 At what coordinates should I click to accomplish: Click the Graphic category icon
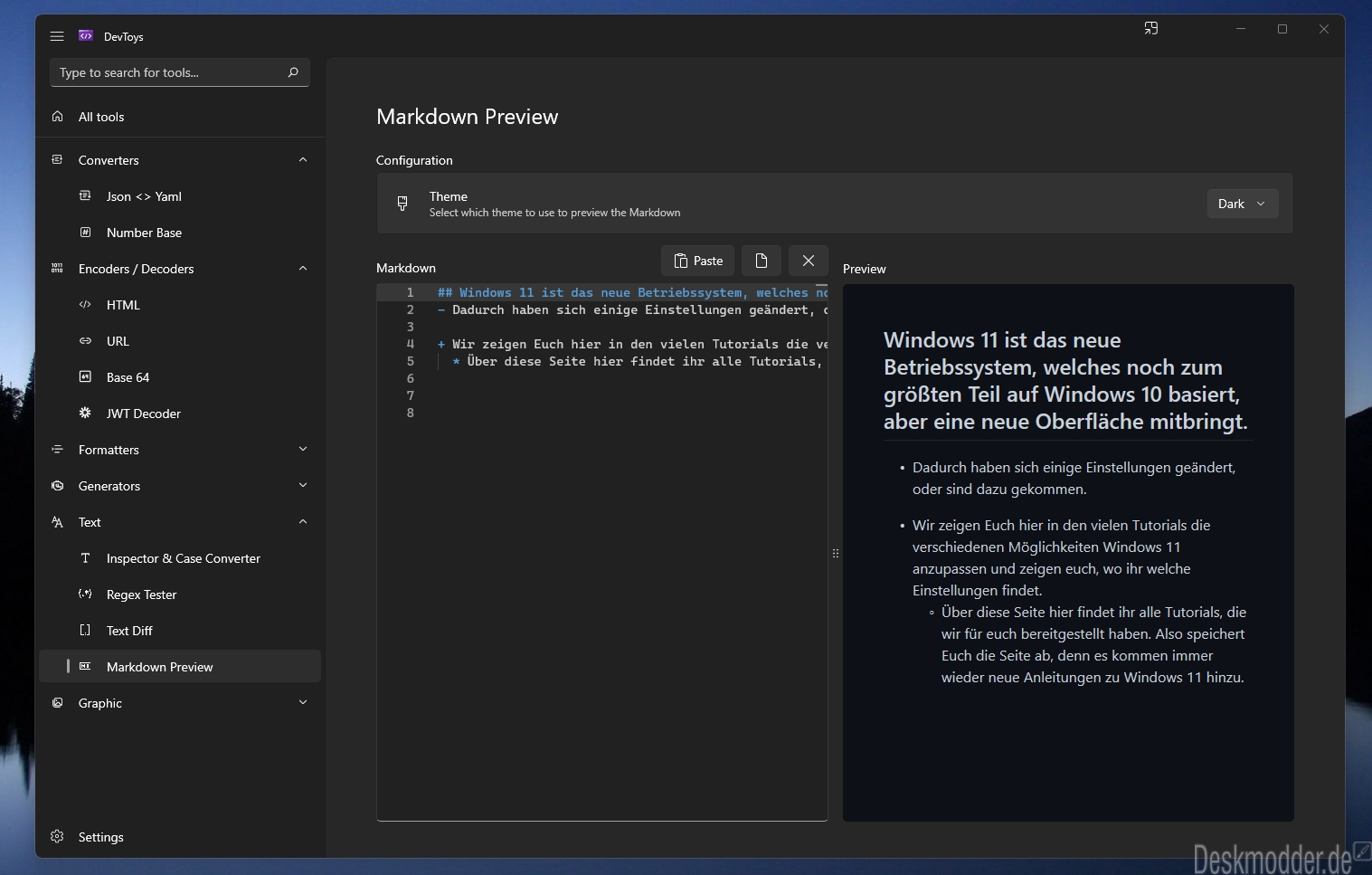pyautogui.click(x=58, y=703)
